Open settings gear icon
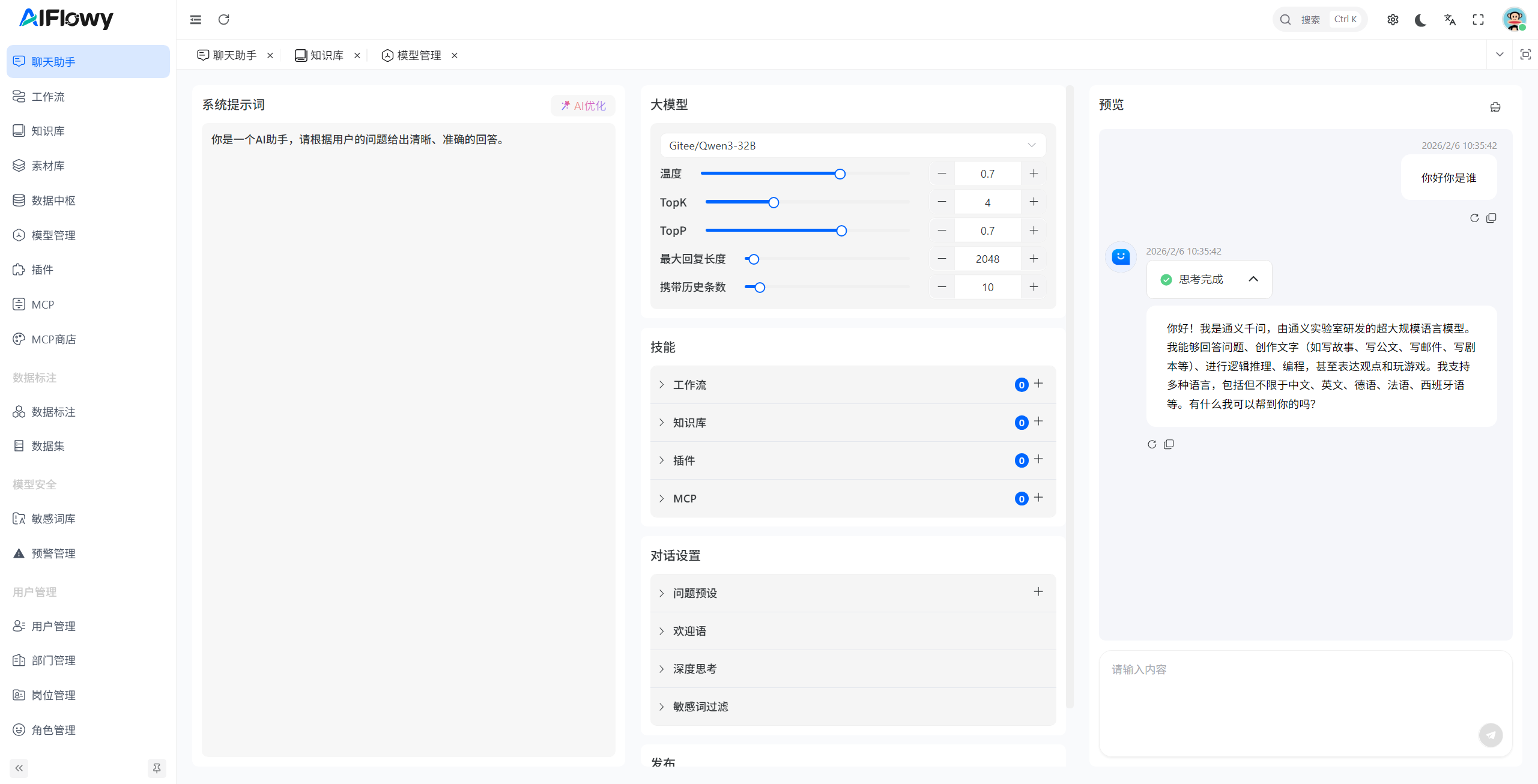This screenshot has height=784, width=1538. click(x=1393, y=20)
